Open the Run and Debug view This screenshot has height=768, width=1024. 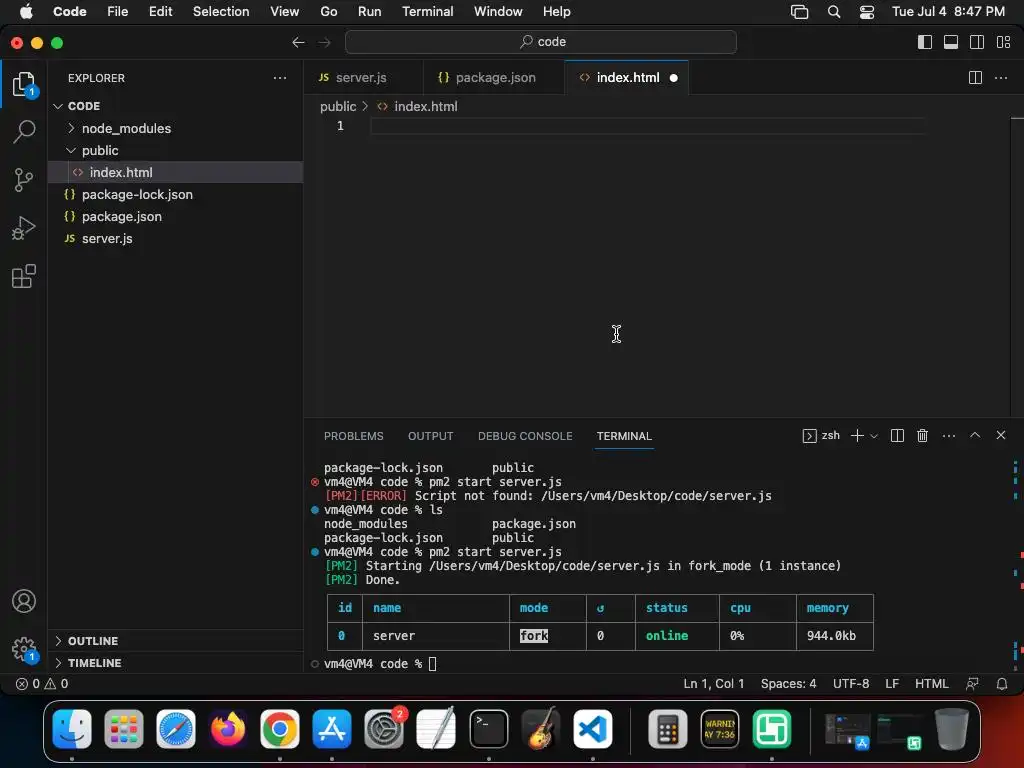pos(24,228)
